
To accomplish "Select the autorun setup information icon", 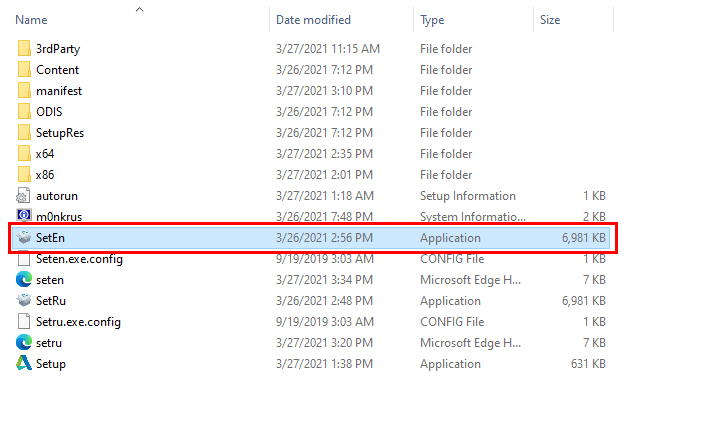I will point(25,196).
